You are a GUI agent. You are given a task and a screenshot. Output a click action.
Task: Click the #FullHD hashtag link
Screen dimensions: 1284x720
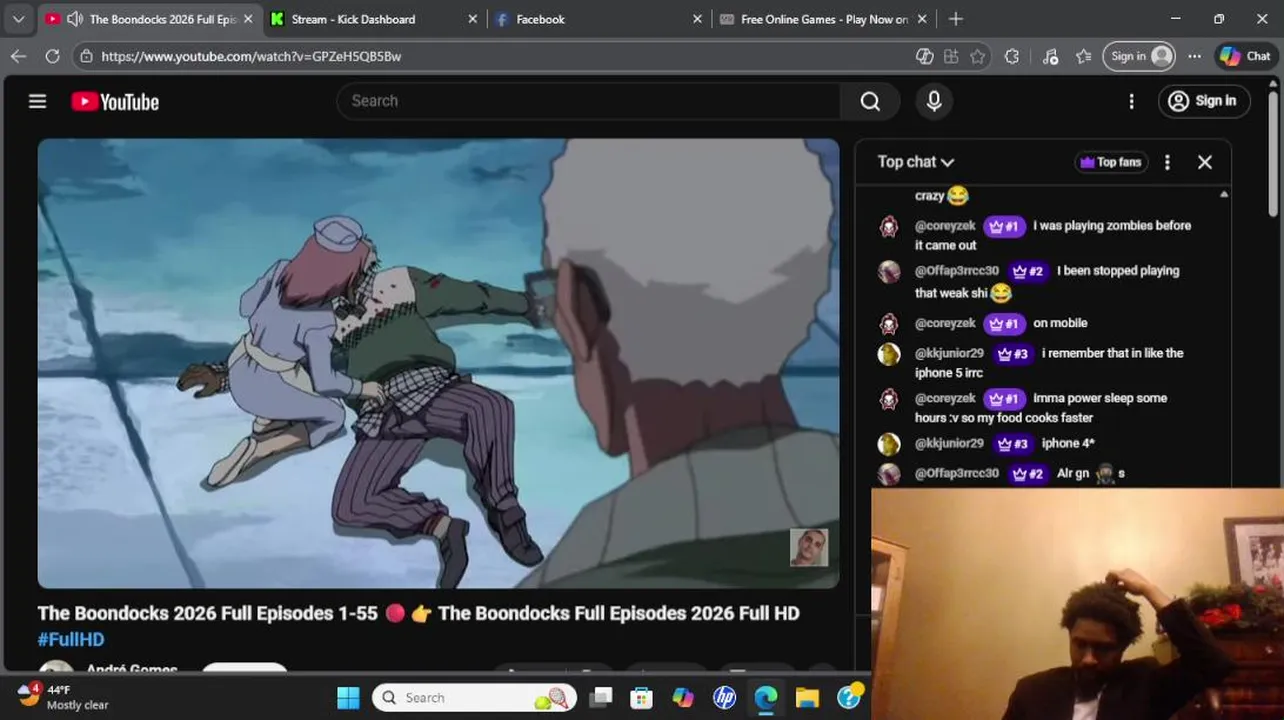pyautogui.click(x=71, y=639)
